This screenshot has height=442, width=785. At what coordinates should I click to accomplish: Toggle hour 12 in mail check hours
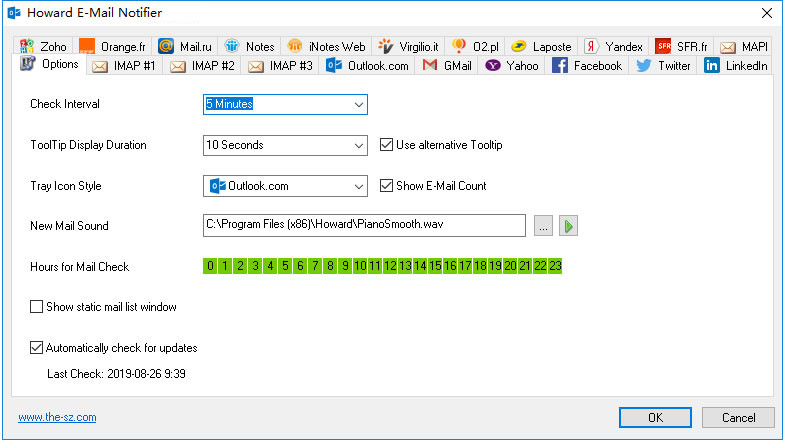[x=390, y=266]
